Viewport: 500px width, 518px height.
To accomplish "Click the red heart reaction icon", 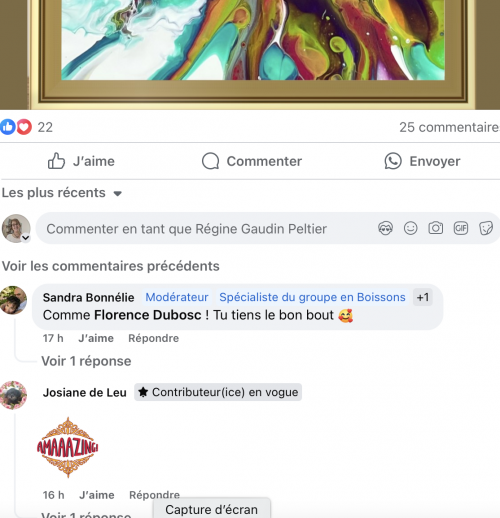I will [24, 127].
